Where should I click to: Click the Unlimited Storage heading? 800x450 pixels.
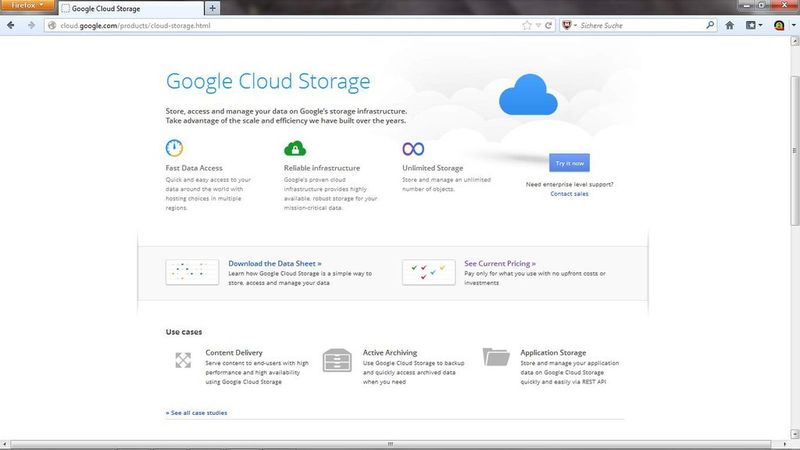433,168
